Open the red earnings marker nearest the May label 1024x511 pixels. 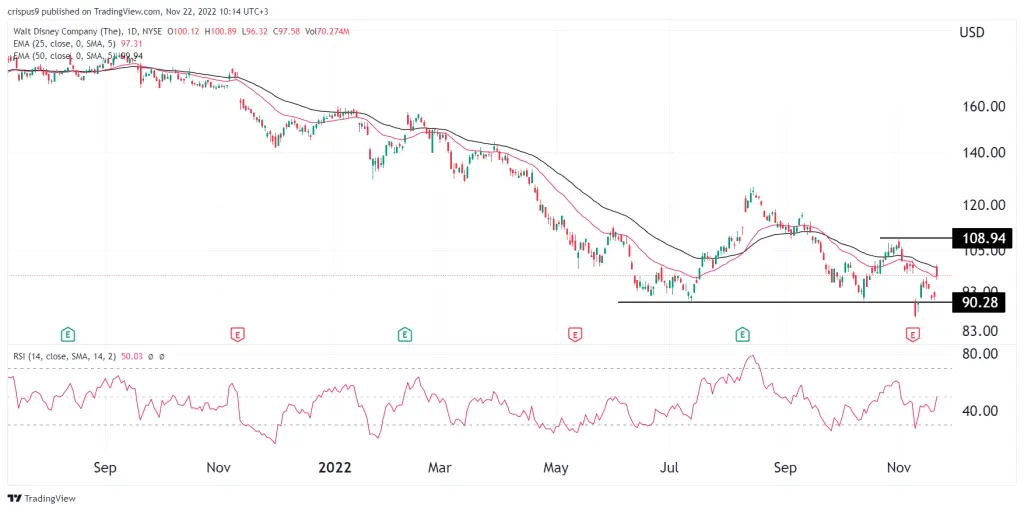click(574, 335)
